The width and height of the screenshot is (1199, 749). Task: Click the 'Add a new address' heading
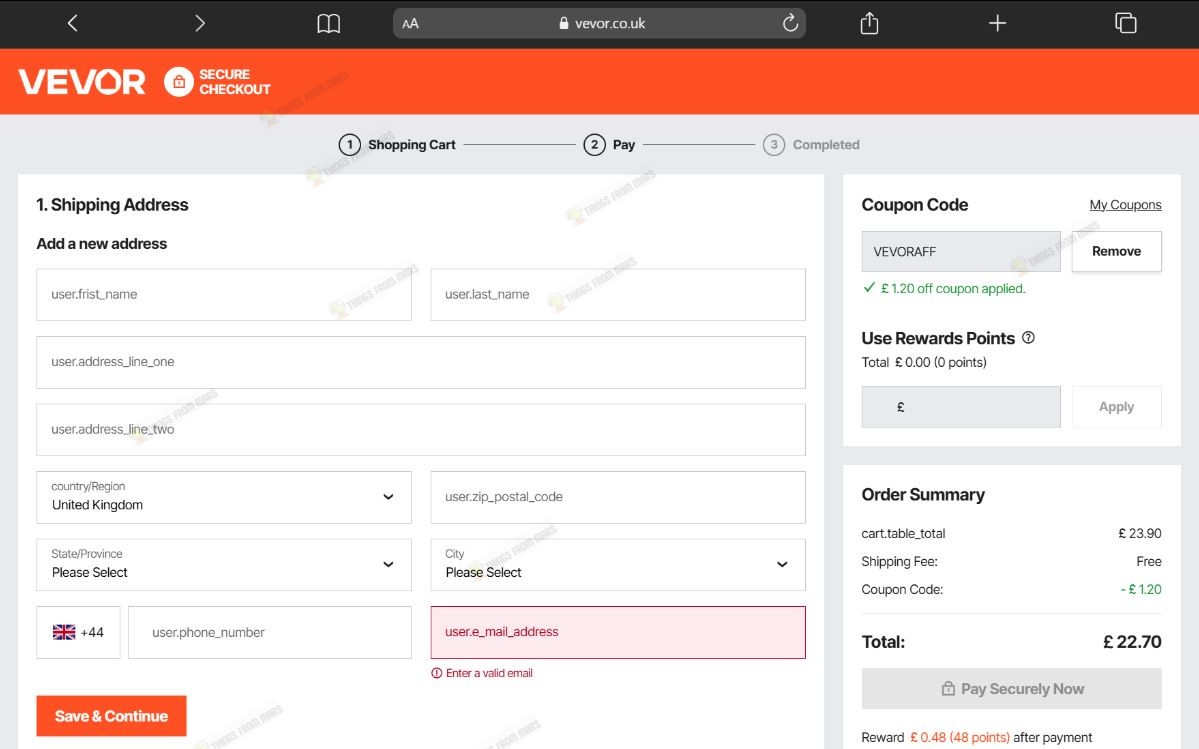(x=102, y=244)
